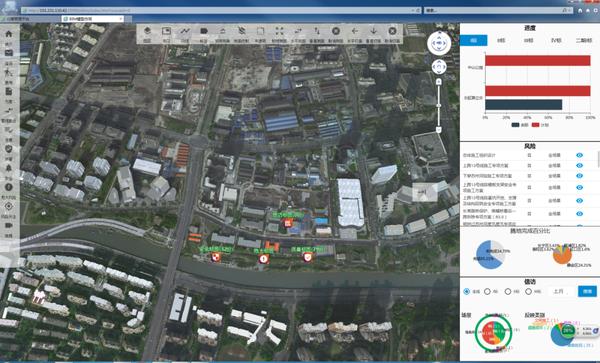Click the map compass pan control
Screen dimensions: 600x363
point(439,43)
